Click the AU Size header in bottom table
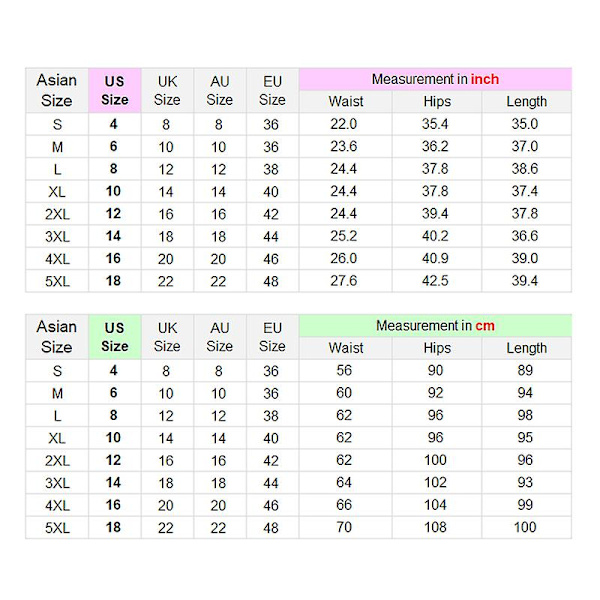600x600 pixels. (x=220, y=337)
